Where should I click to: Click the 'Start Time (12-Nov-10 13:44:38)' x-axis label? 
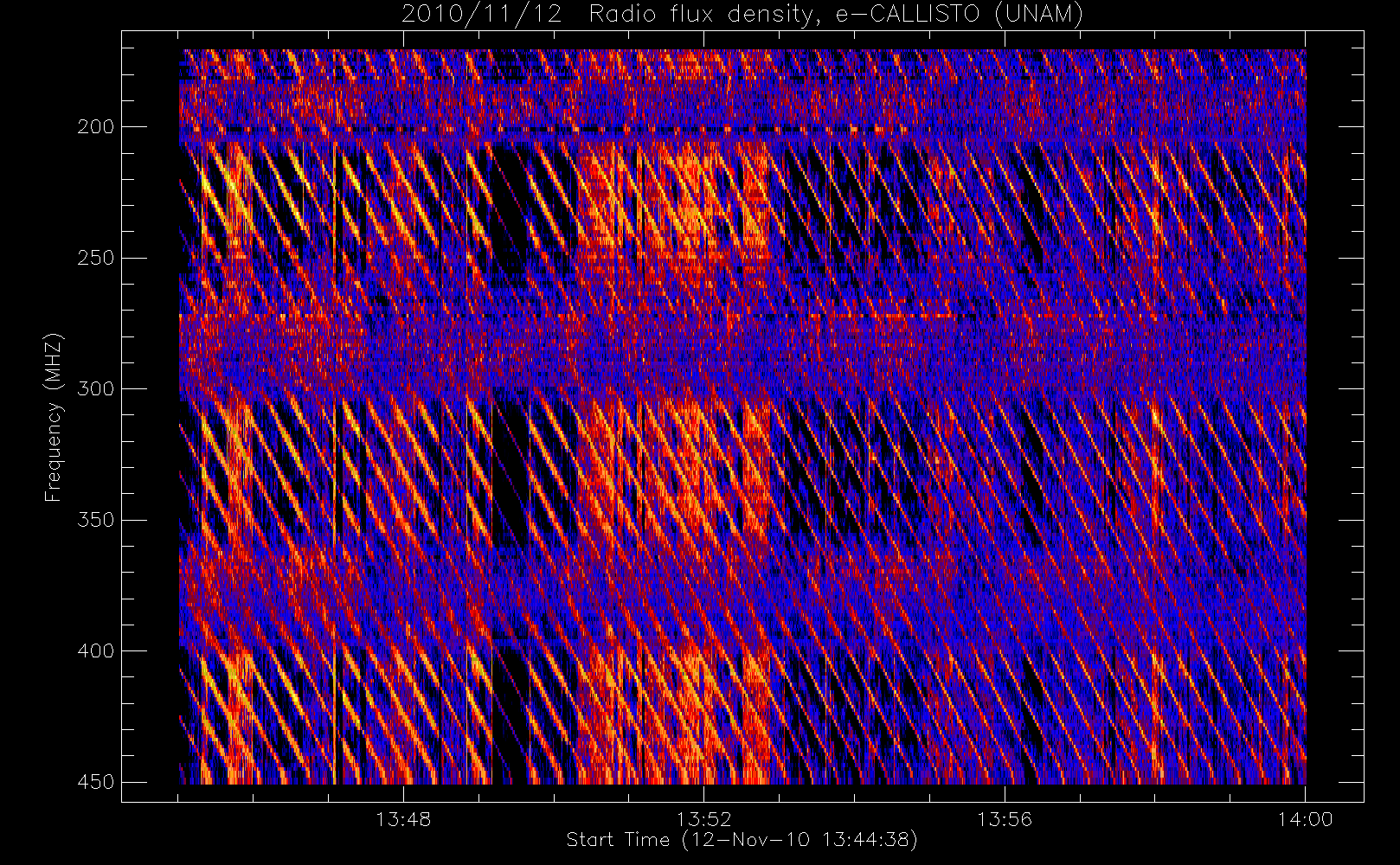(x=742, y=840)
